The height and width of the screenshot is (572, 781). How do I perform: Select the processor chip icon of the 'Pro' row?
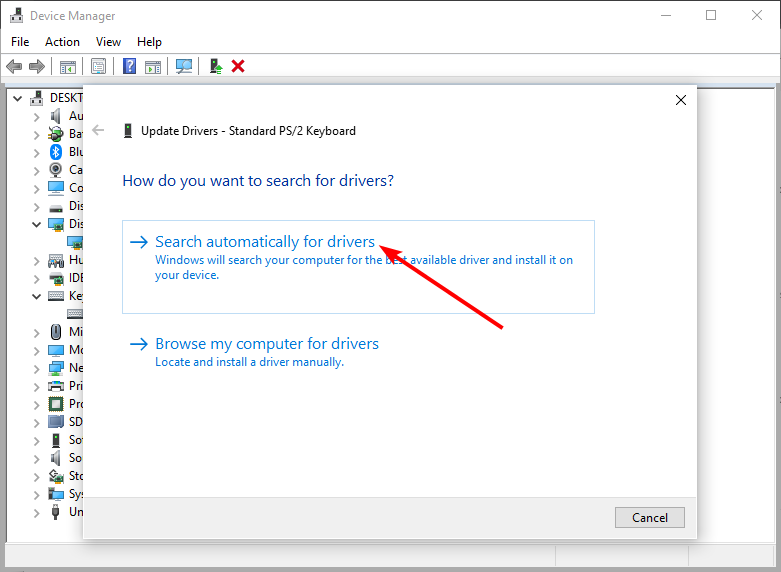click(x=56, y=404)
